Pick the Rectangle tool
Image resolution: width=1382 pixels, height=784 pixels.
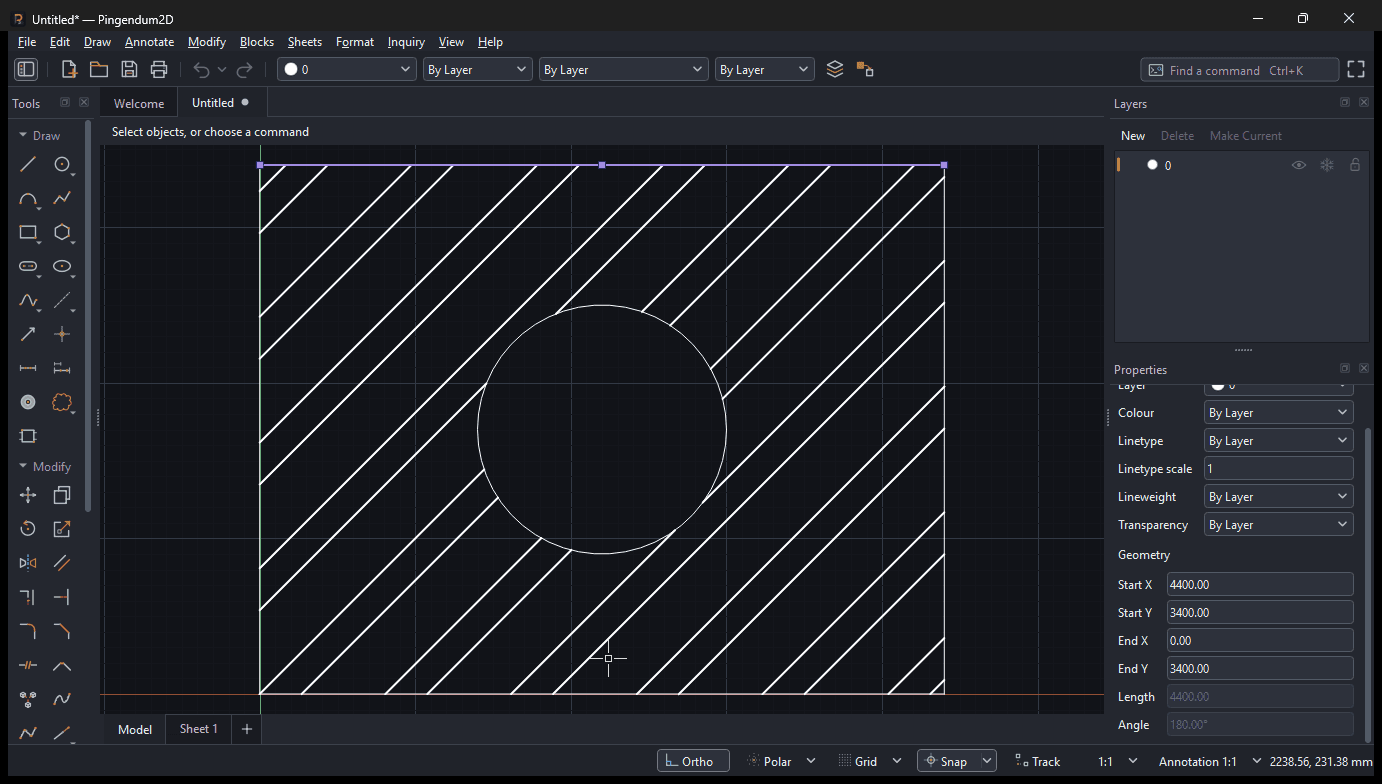[28, 233]
